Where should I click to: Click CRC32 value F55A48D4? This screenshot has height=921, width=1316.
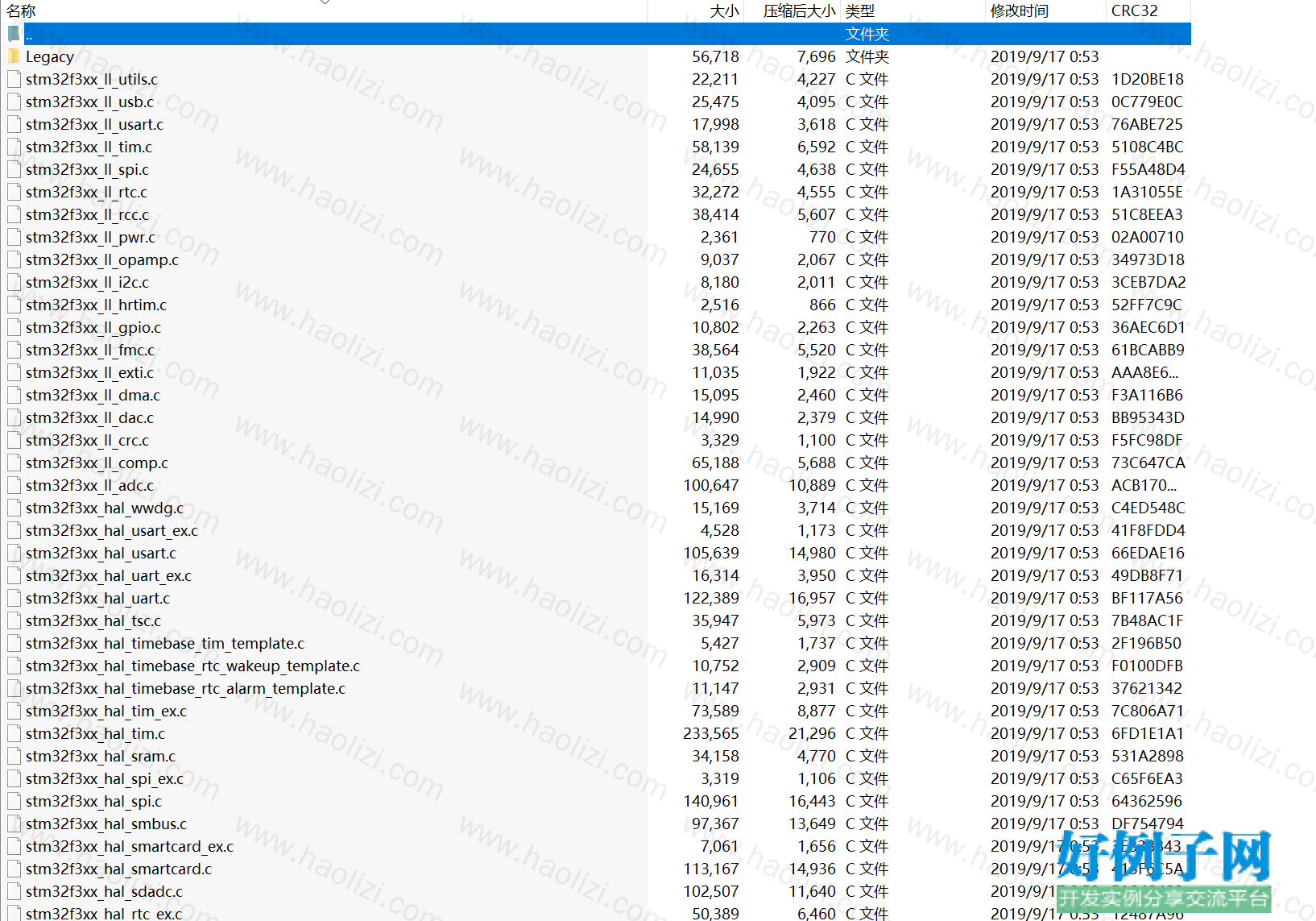click(x=1148, y=169)
